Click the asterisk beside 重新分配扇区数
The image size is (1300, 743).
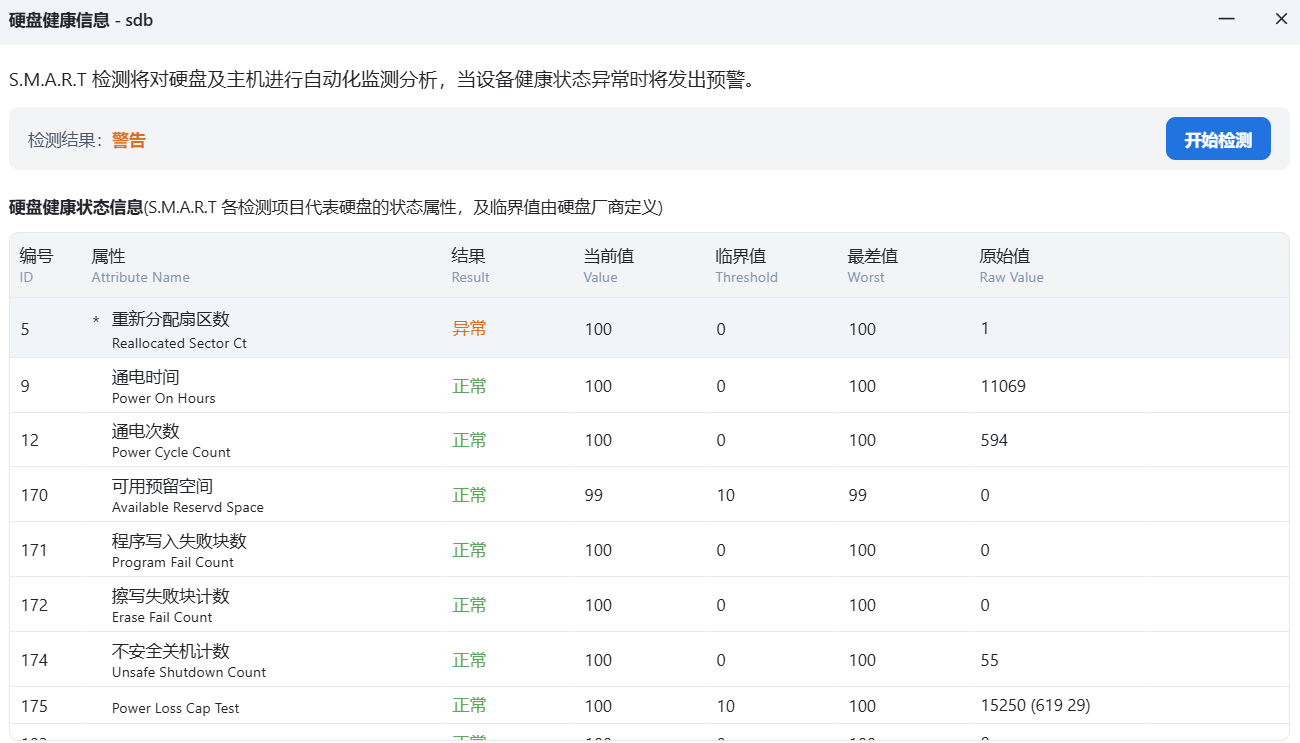95,320
